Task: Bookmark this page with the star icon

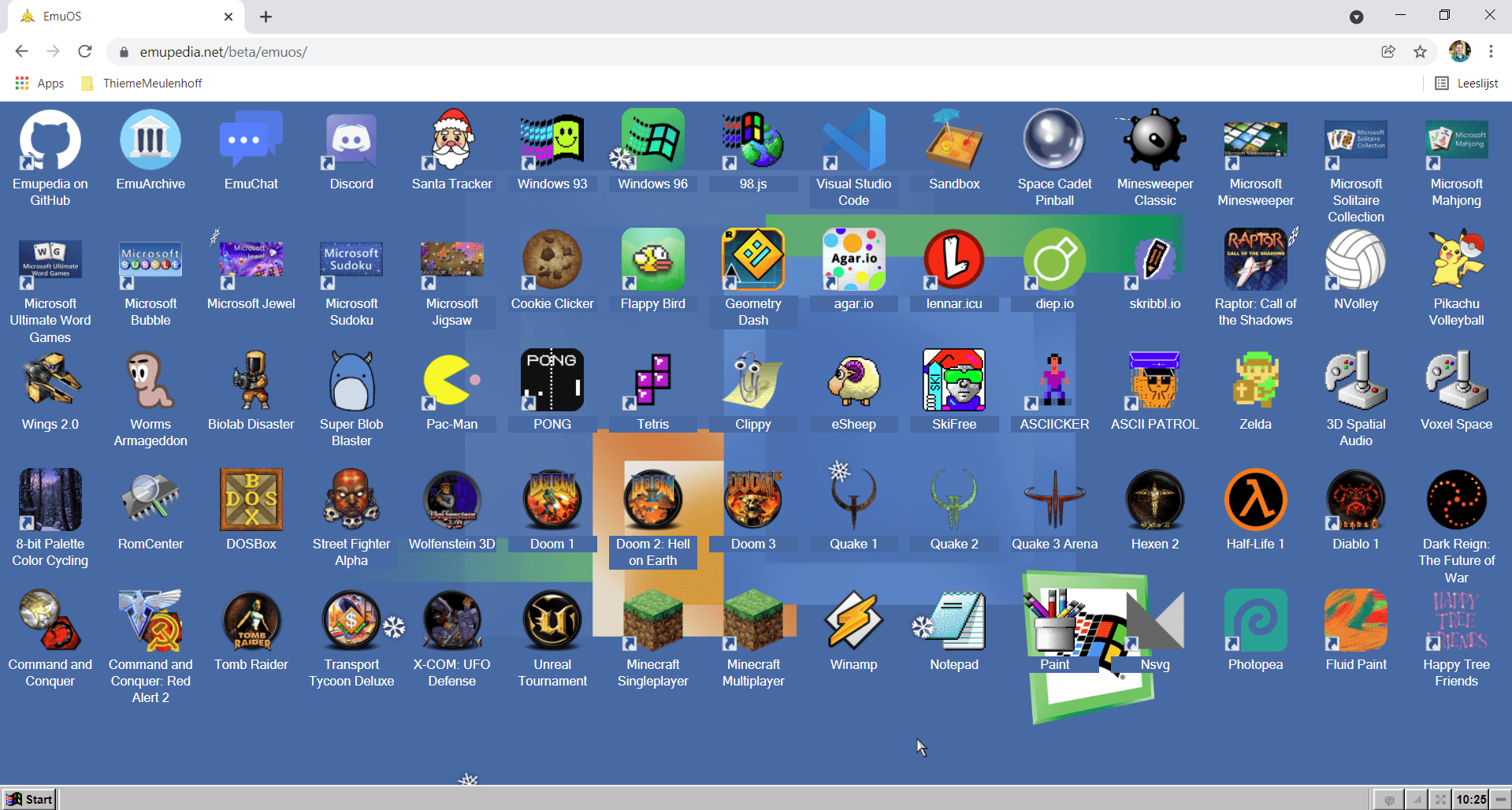Action: pyautogui.click(x=1420, y=52)
